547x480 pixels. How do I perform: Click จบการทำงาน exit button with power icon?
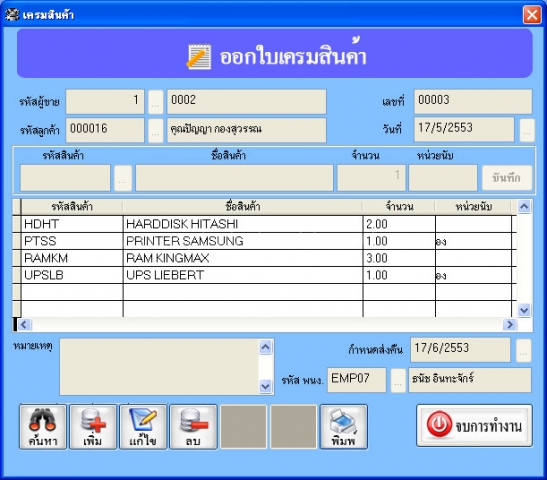tap(474, 426)
